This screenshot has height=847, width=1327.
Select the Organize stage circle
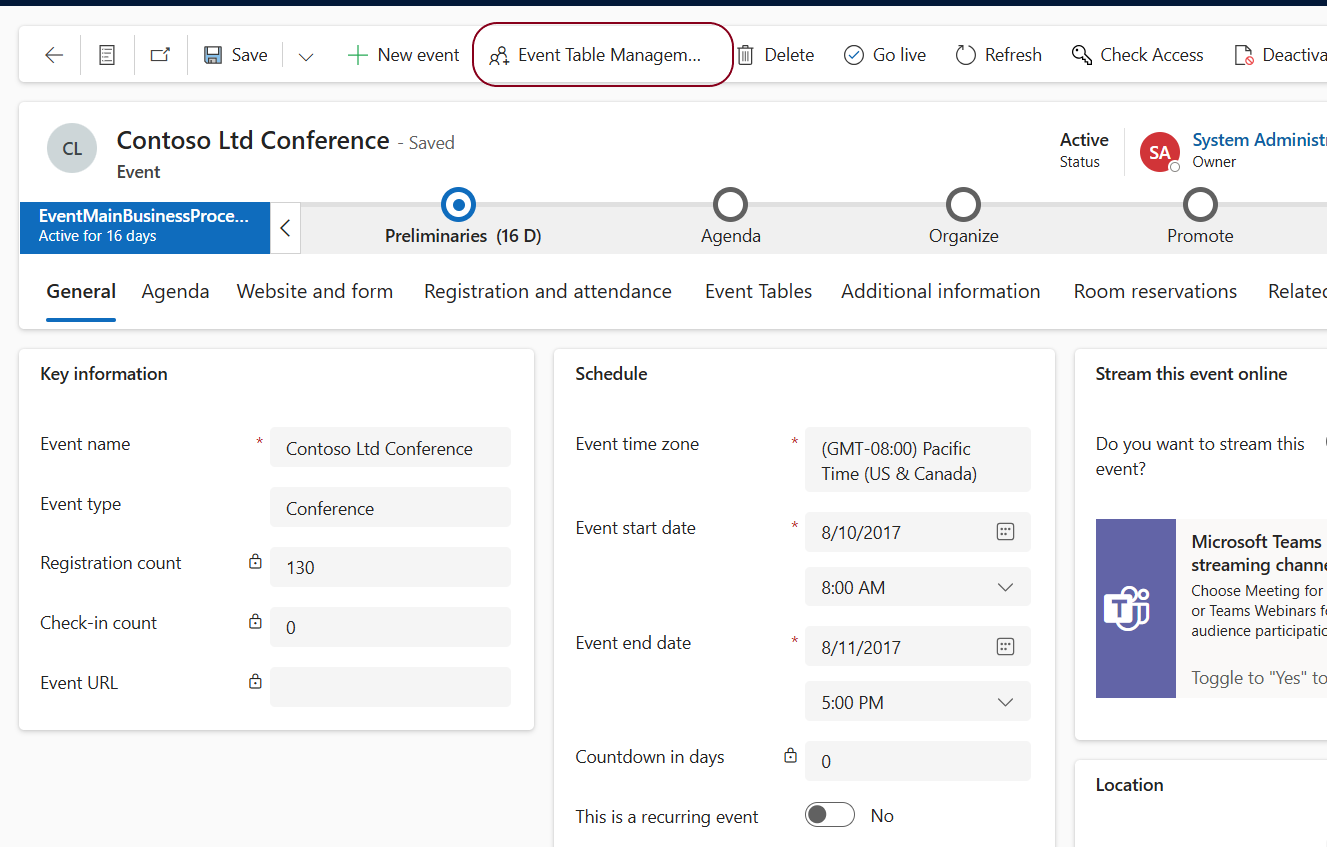click(x=963, y=205)
